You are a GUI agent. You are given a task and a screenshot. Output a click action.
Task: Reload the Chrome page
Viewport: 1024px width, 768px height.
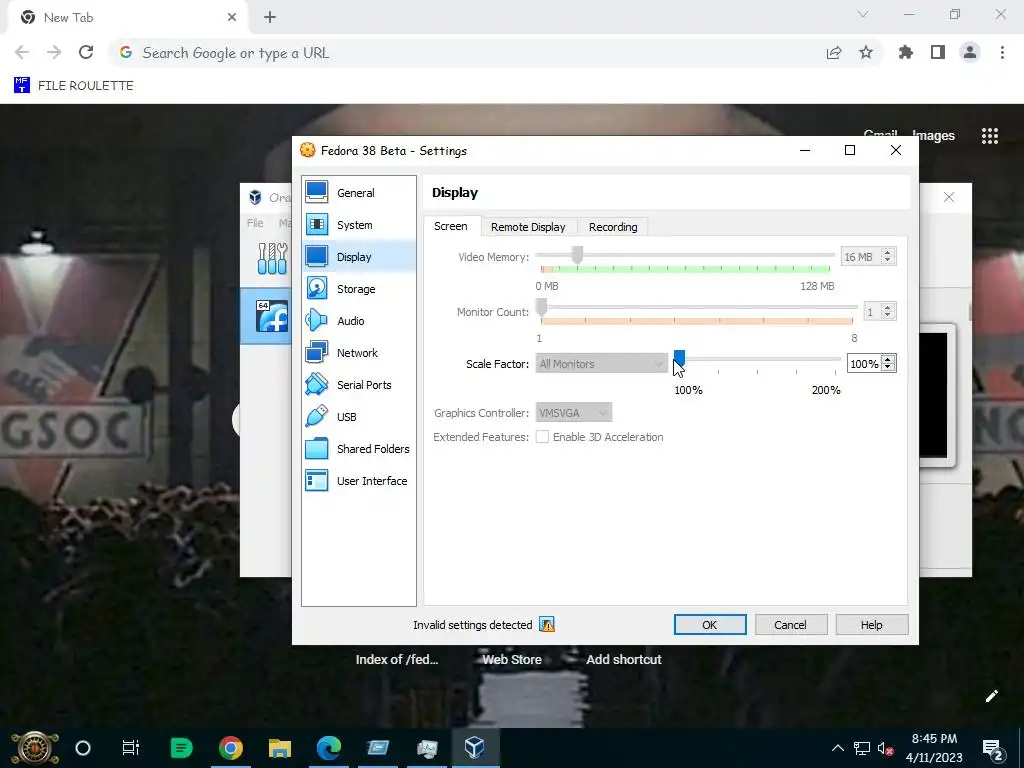point(86,52)
